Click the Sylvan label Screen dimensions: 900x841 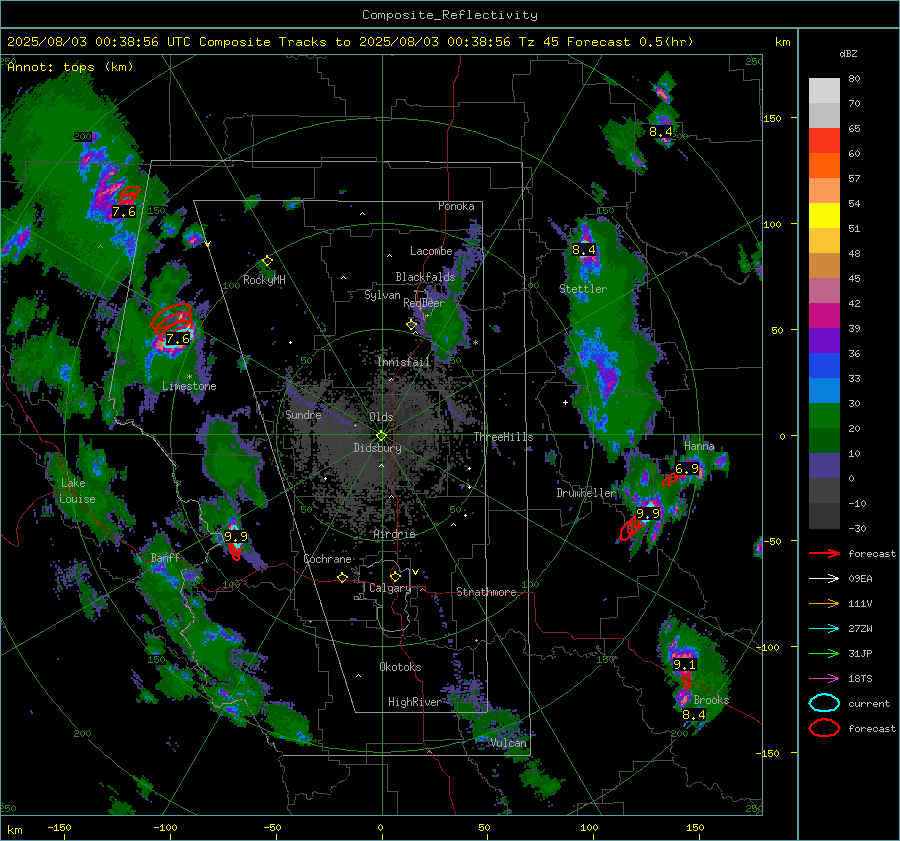pos(382,295)
